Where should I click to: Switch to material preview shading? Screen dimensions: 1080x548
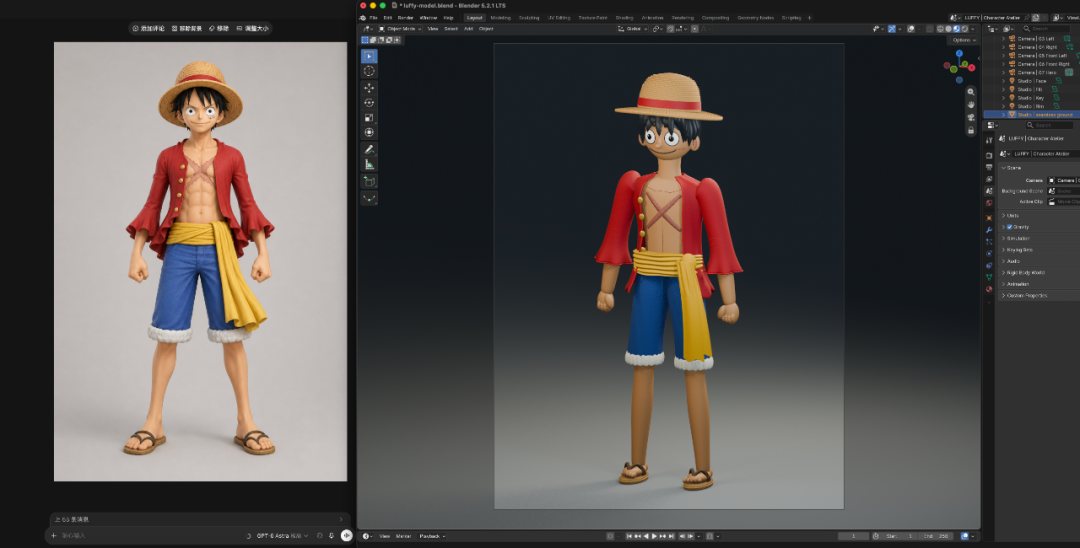[x=956, y=29]
